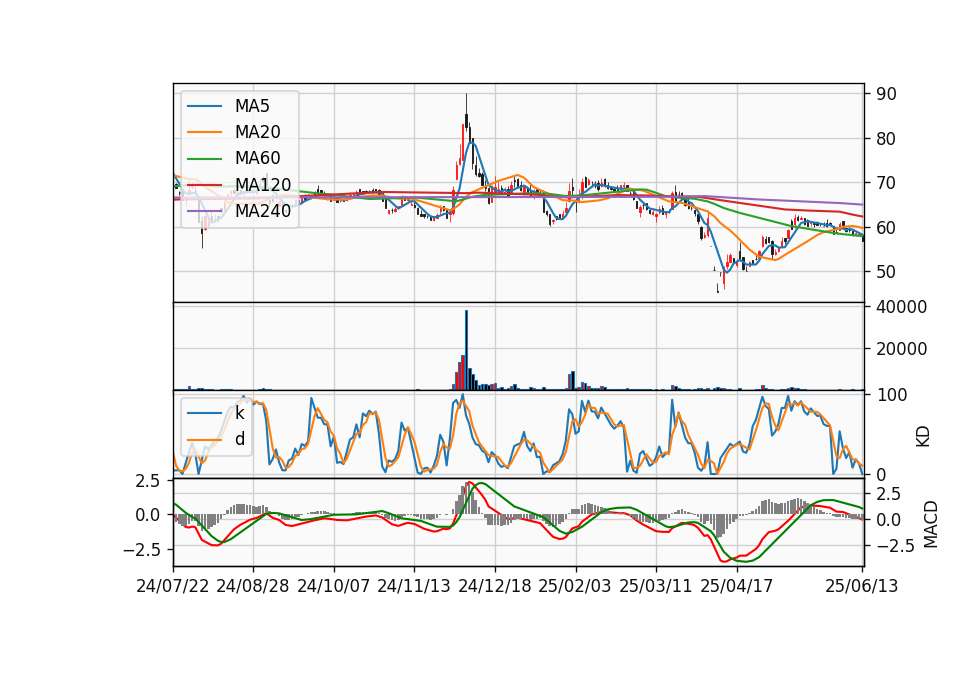Click the 25/06/13 date axis label

(862, 586)
